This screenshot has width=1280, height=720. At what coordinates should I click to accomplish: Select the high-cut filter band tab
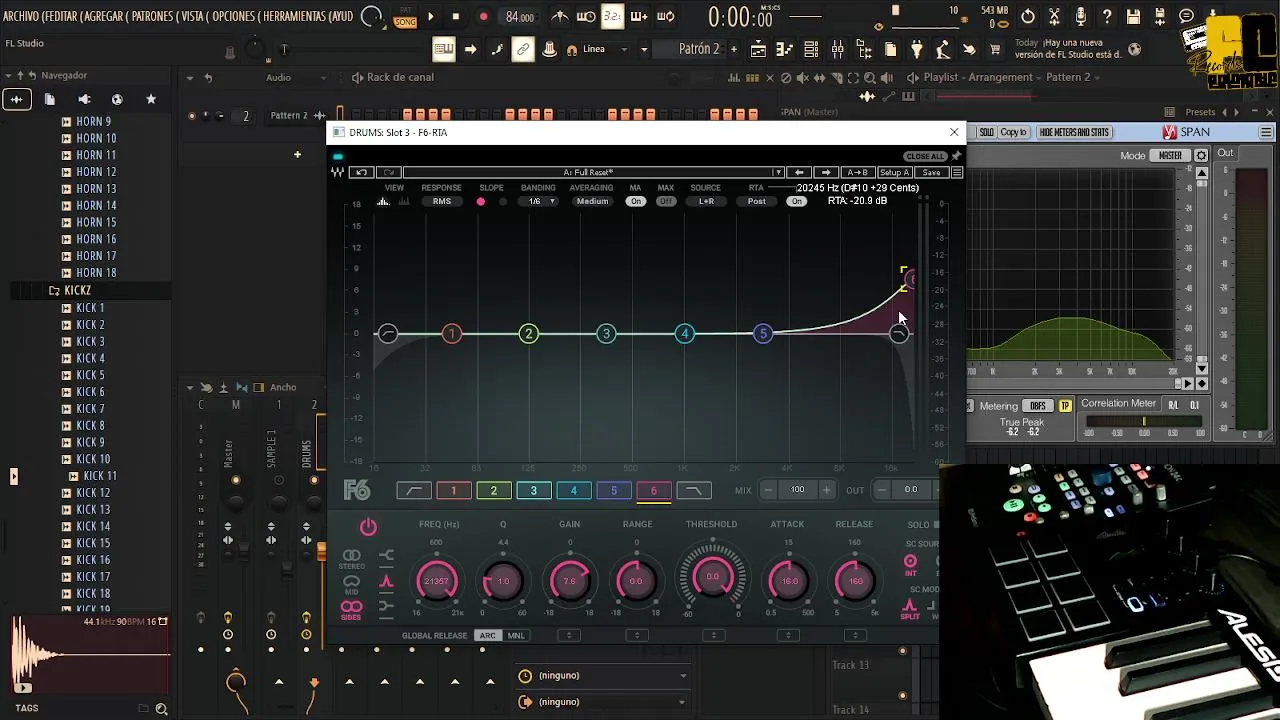coord(693,490)
